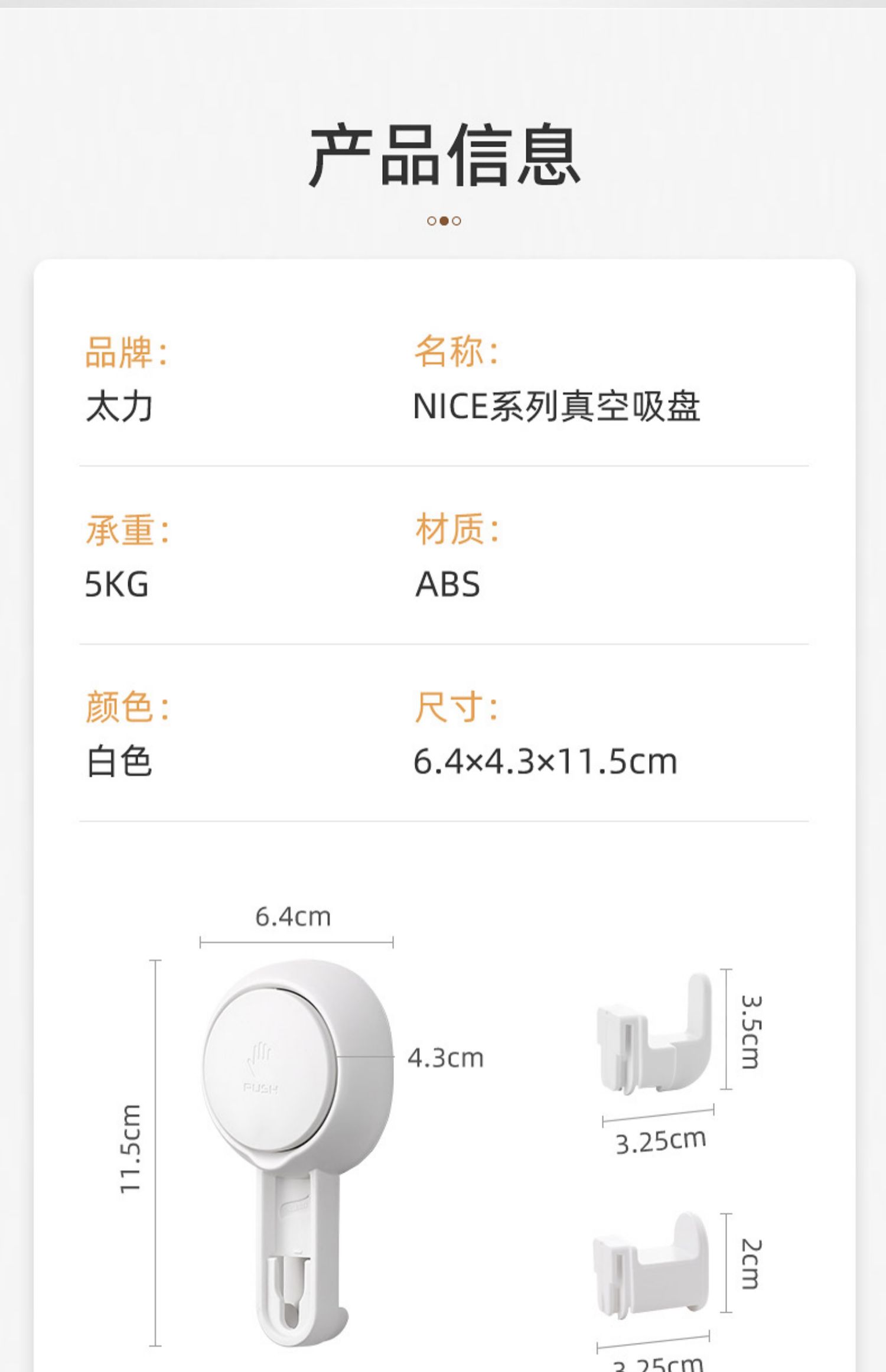
Task: Click the 白色 color value
Action: point(119,761)
